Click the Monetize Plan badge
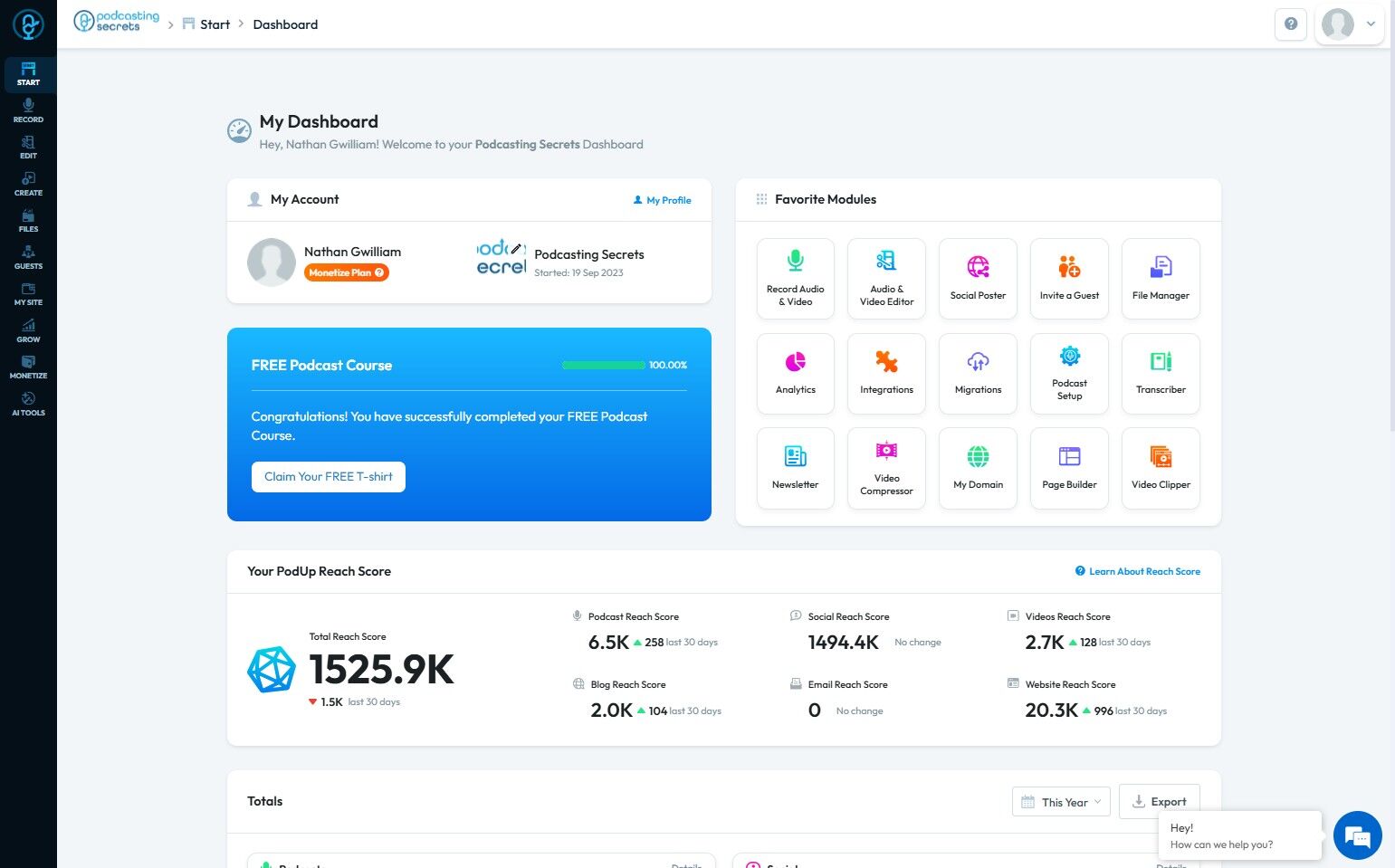 pos(346,272)
